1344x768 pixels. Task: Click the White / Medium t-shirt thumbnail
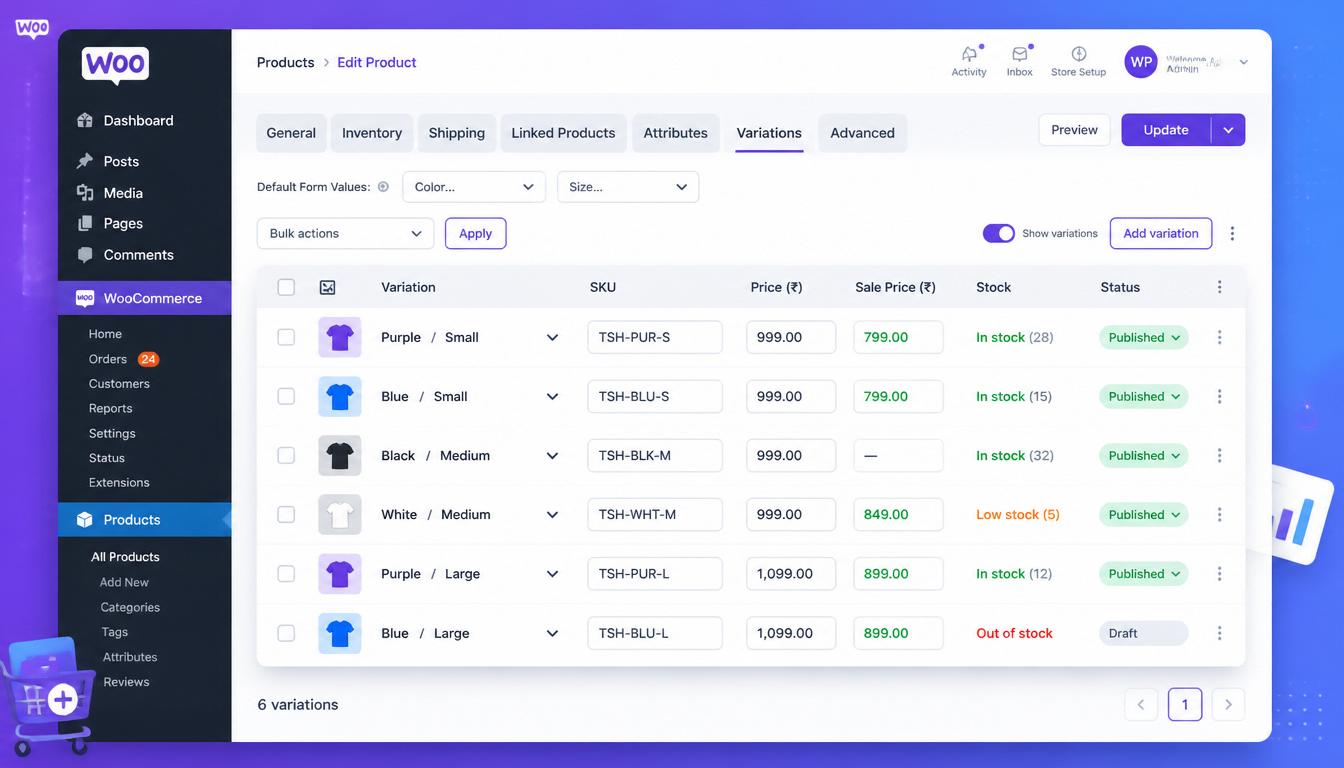pos(340,514)
